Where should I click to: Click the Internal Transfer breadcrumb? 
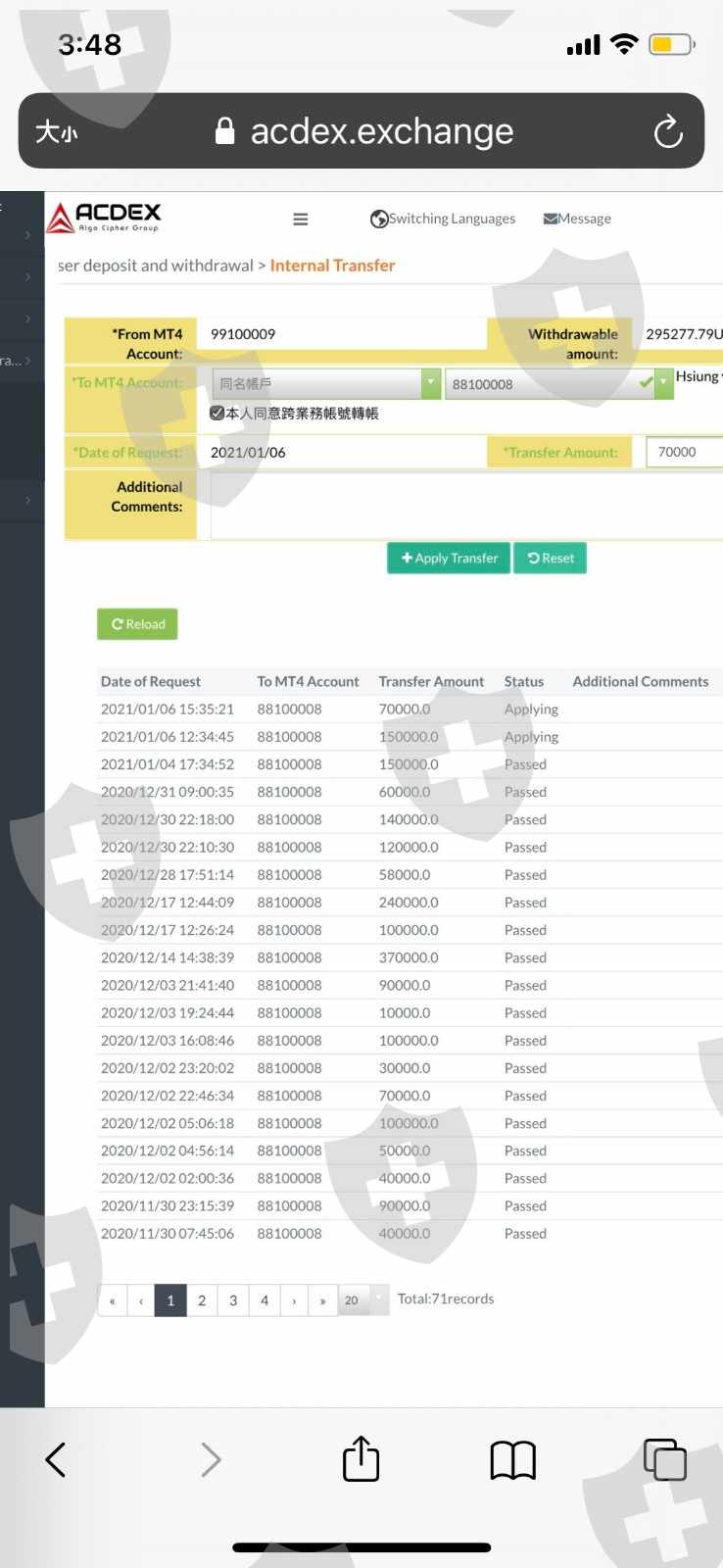click(332, 266)
